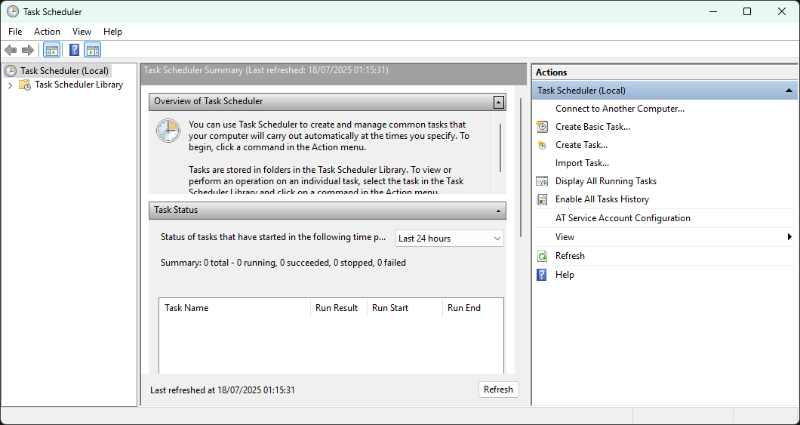Click the Back arrow toolbar icon

click(x=10, y=50)
